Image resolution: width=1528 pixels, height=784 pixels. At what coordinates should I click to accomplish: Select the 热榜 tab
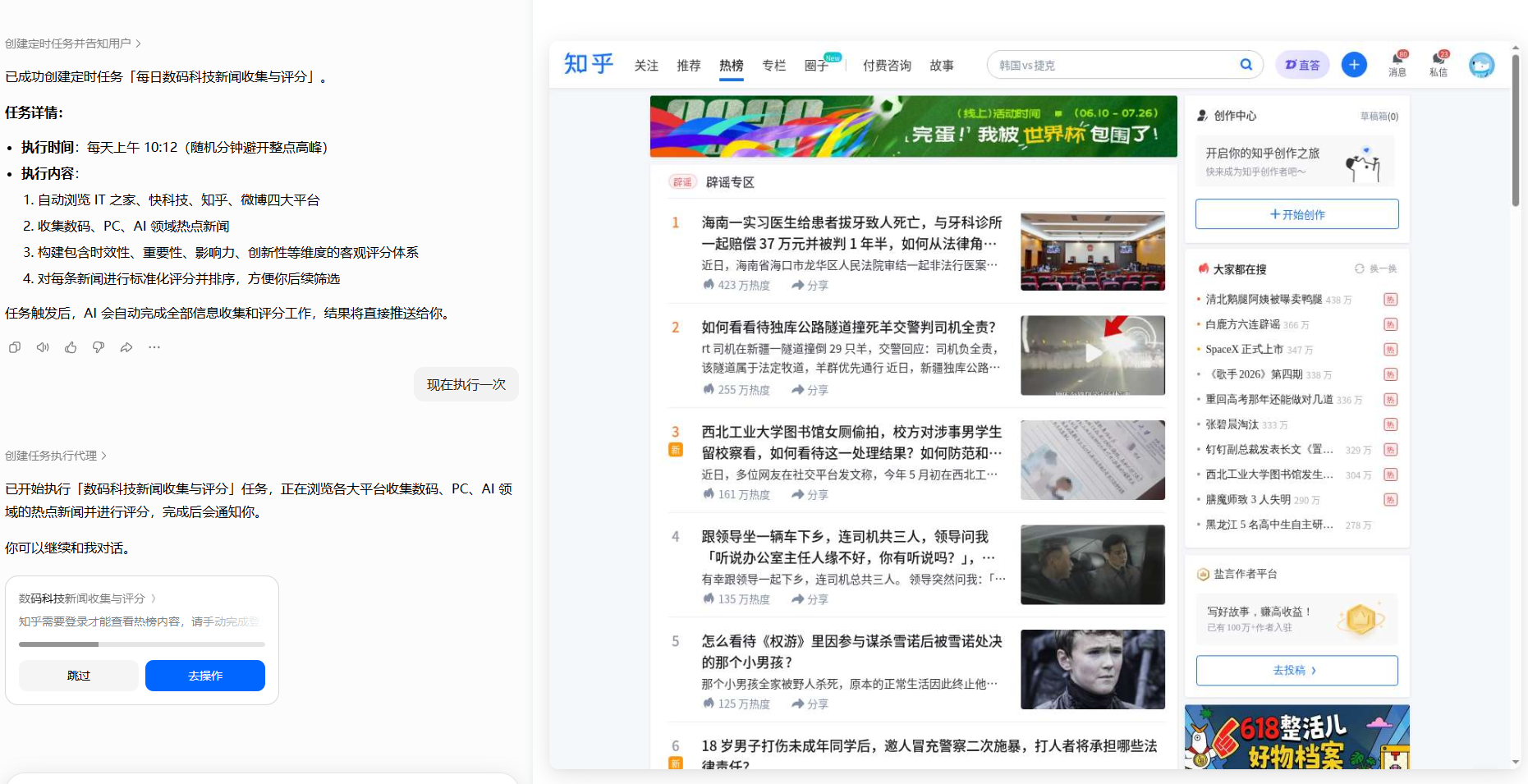(732, 66)
